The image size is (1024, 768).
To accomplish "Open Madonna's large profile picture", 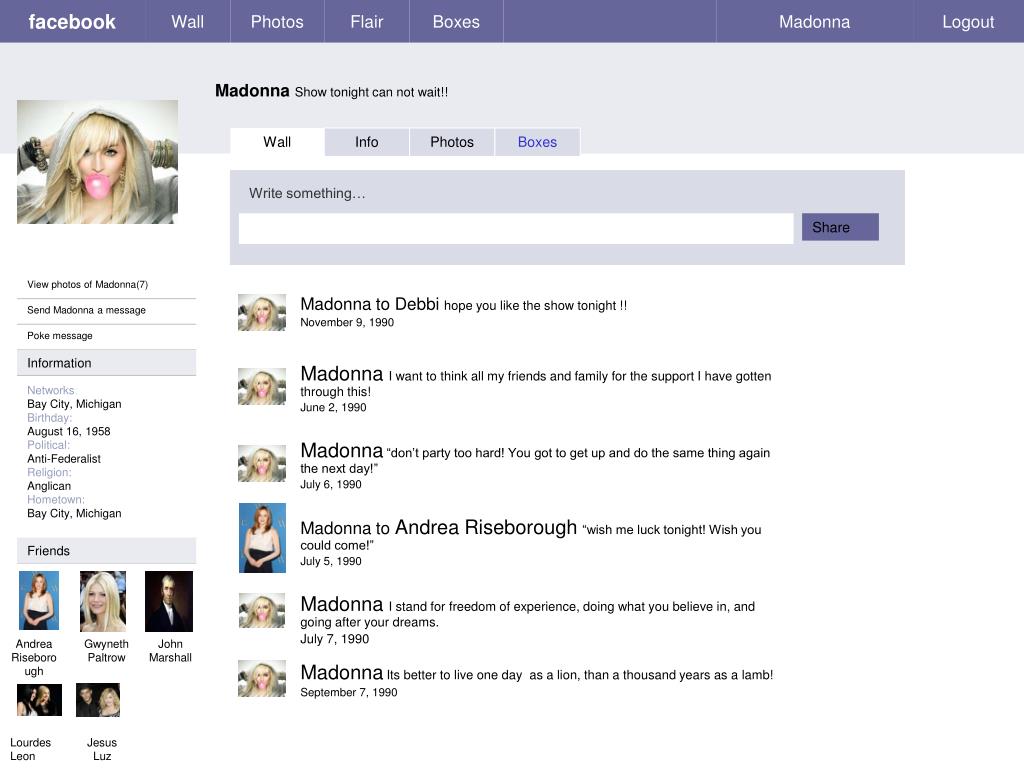I will pos(97,162).
